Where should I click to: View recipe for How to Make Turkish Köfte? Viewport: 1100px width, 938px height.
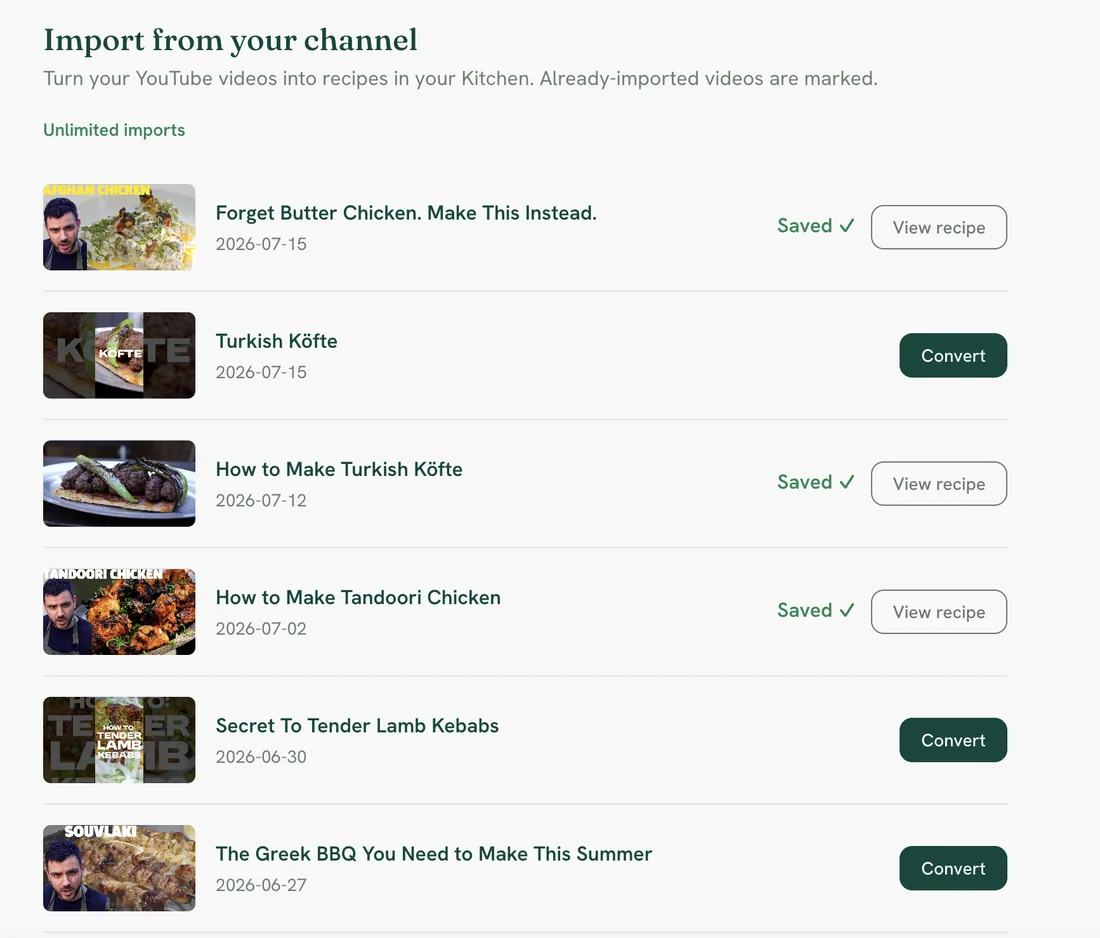pyautogui.click(x=939, y=483)
